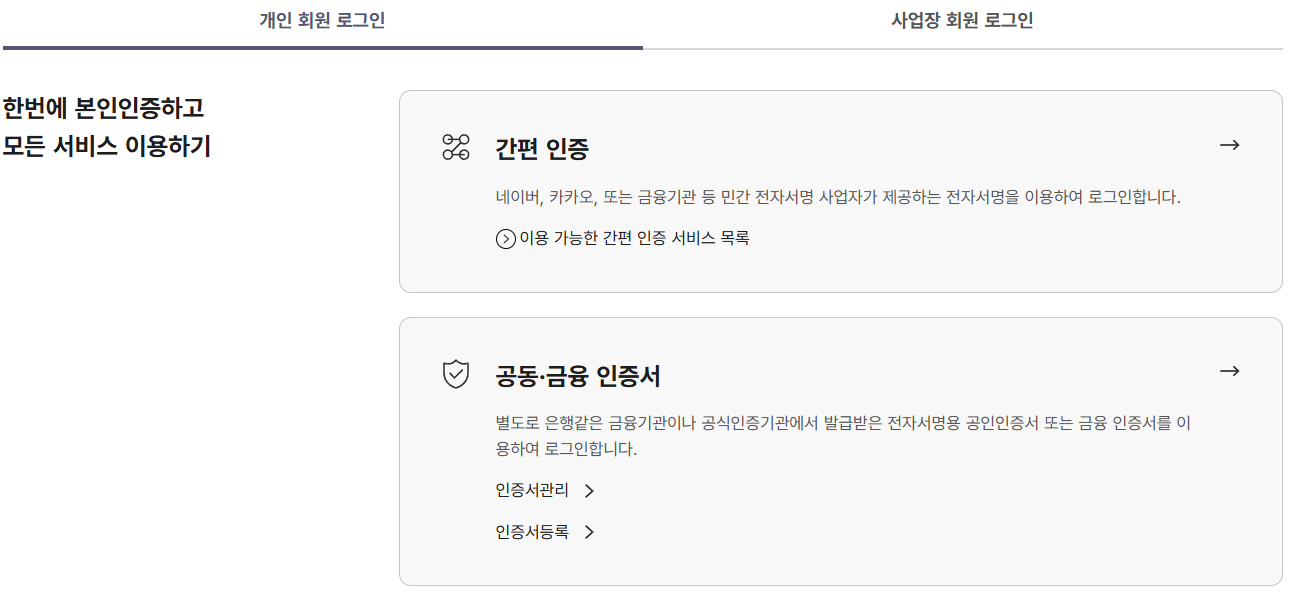Click the circled chevron before the service list

[x=508, y=239]
